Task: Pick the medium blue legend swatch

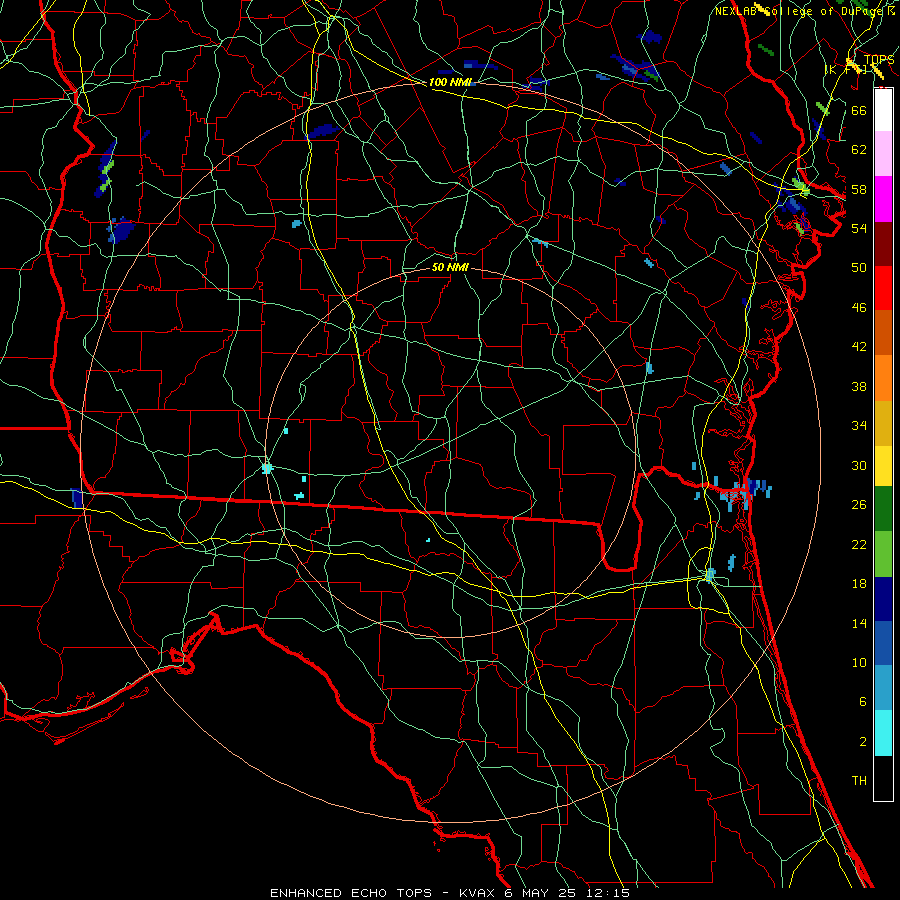Action: pyautogui.click(x=883, y=643)
